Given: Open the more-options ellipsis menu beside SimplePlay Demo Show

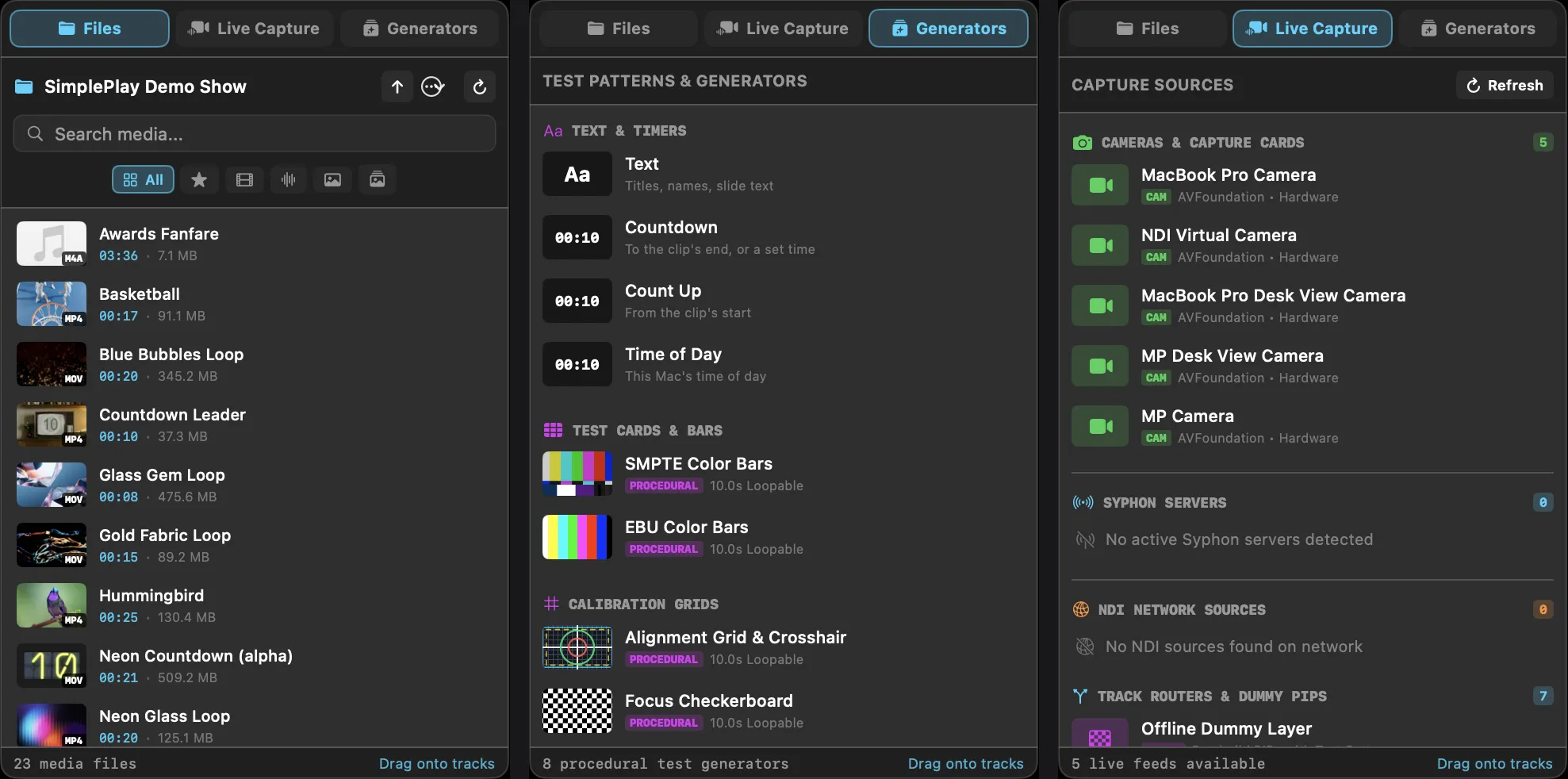Looking at the screenshot, I should tap(432, 86).
